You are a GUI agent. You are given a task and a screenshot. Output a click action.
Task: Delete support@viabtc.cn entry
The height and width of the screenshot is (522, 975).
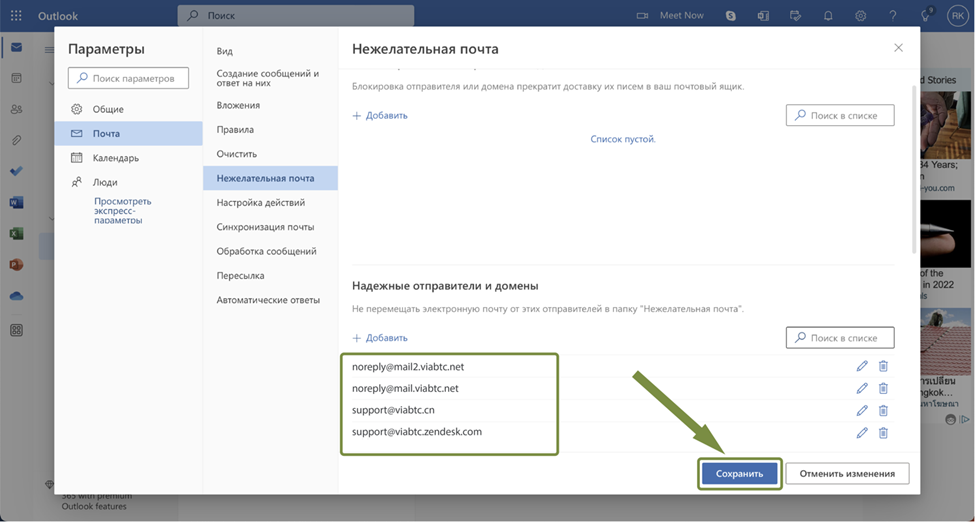tap(883, 411)
